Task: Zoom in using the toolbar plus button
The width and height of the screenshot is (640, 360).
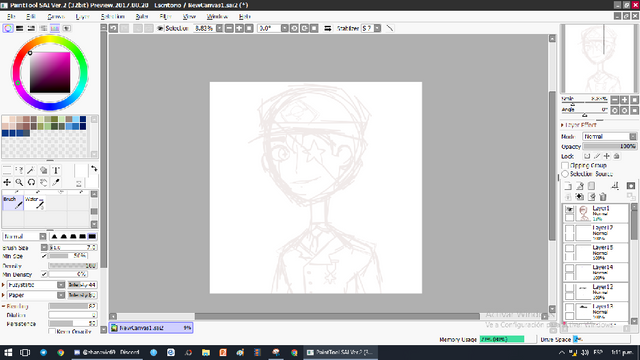Action: coord(239,28)
